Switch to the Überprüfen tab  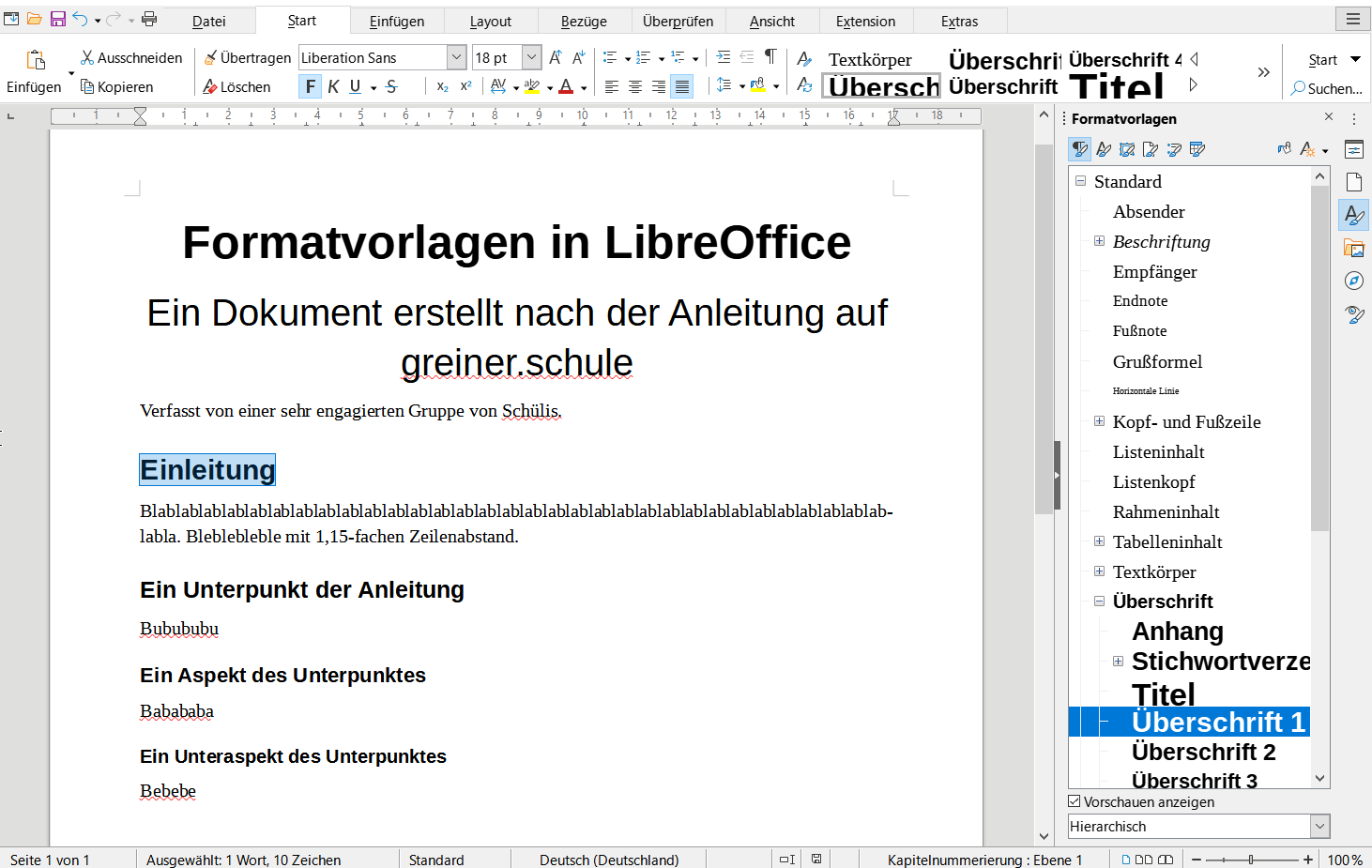point(678,21)
